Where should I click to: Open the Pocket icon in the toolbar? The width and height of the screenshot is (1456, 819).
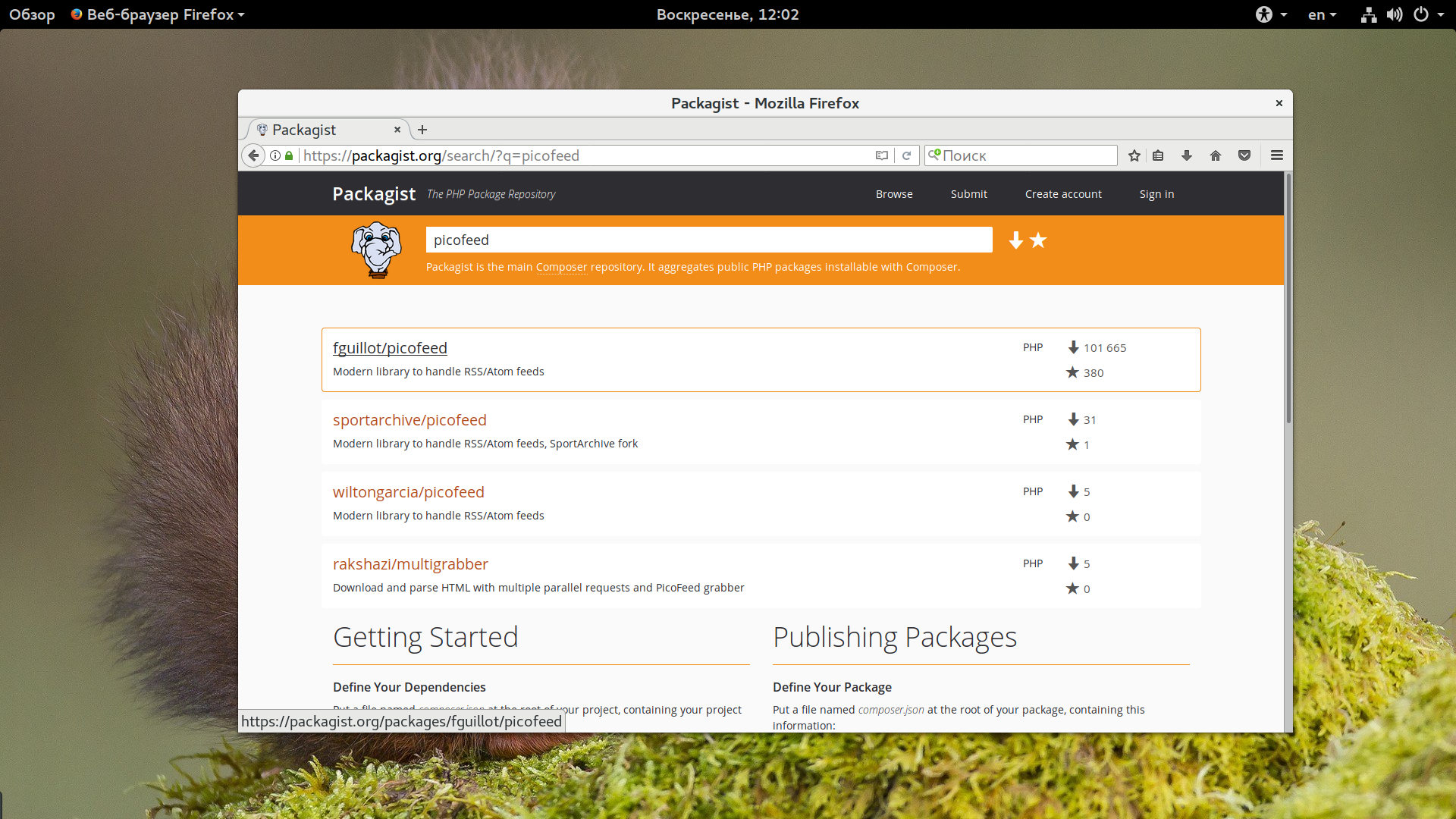pyautogui.click(x=1244, y=155)
